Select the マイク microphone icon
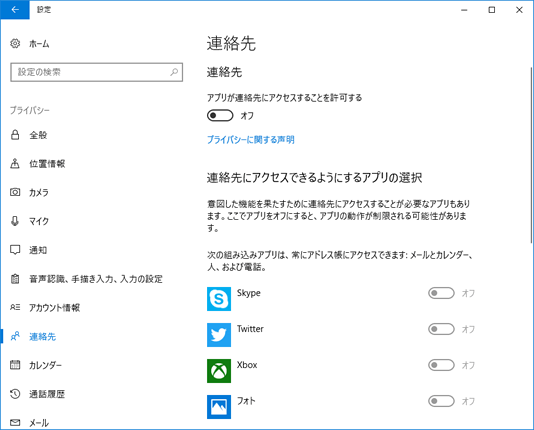The width and height of the screenshot is (534, 430). click(15, 221)
